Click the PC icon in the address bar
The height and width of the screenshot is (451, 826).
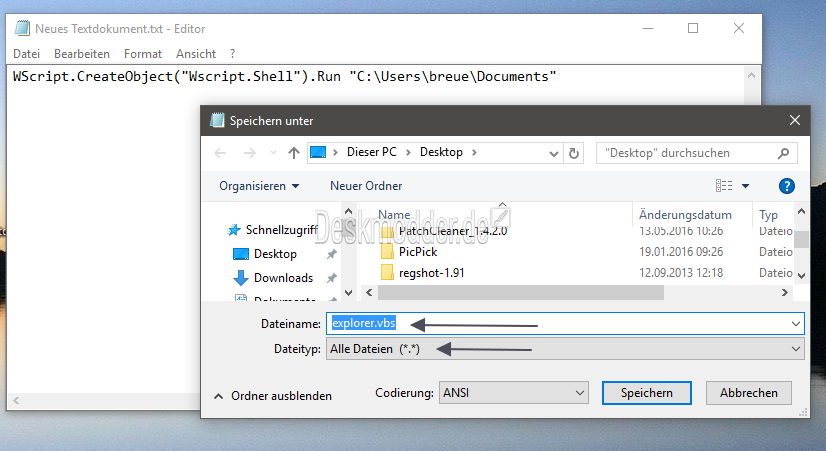click(x=318, y=152)
